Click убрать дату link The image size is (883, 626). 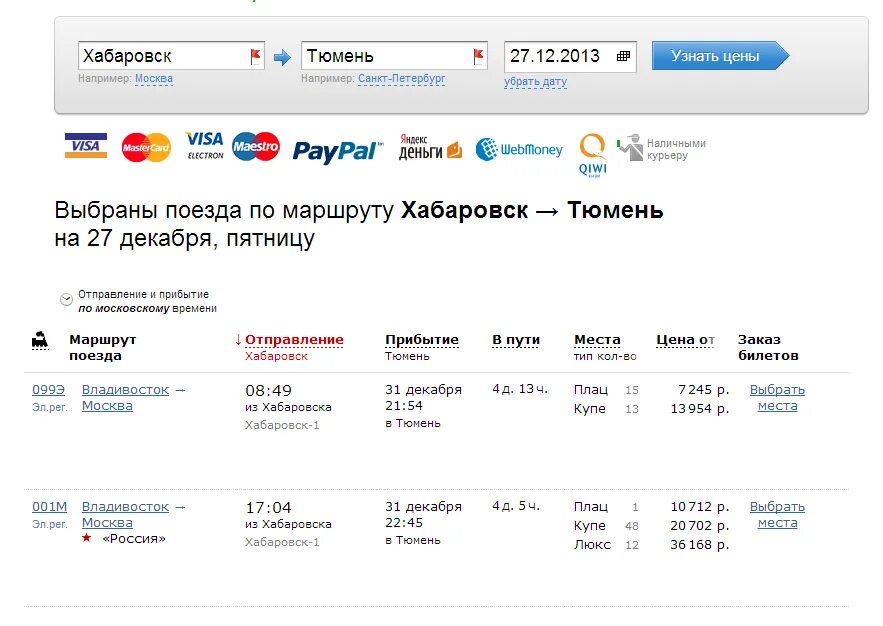[x=535, y=82]
